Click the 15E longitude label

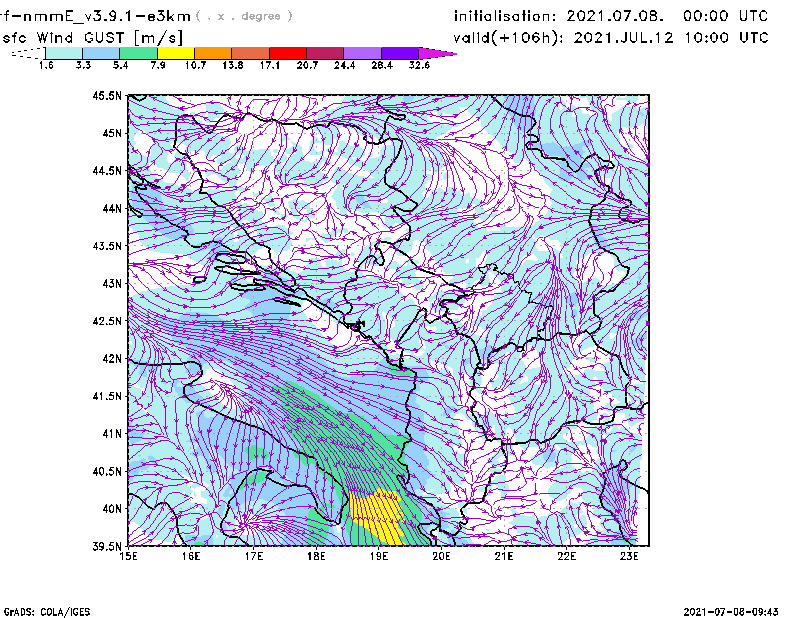128,556
